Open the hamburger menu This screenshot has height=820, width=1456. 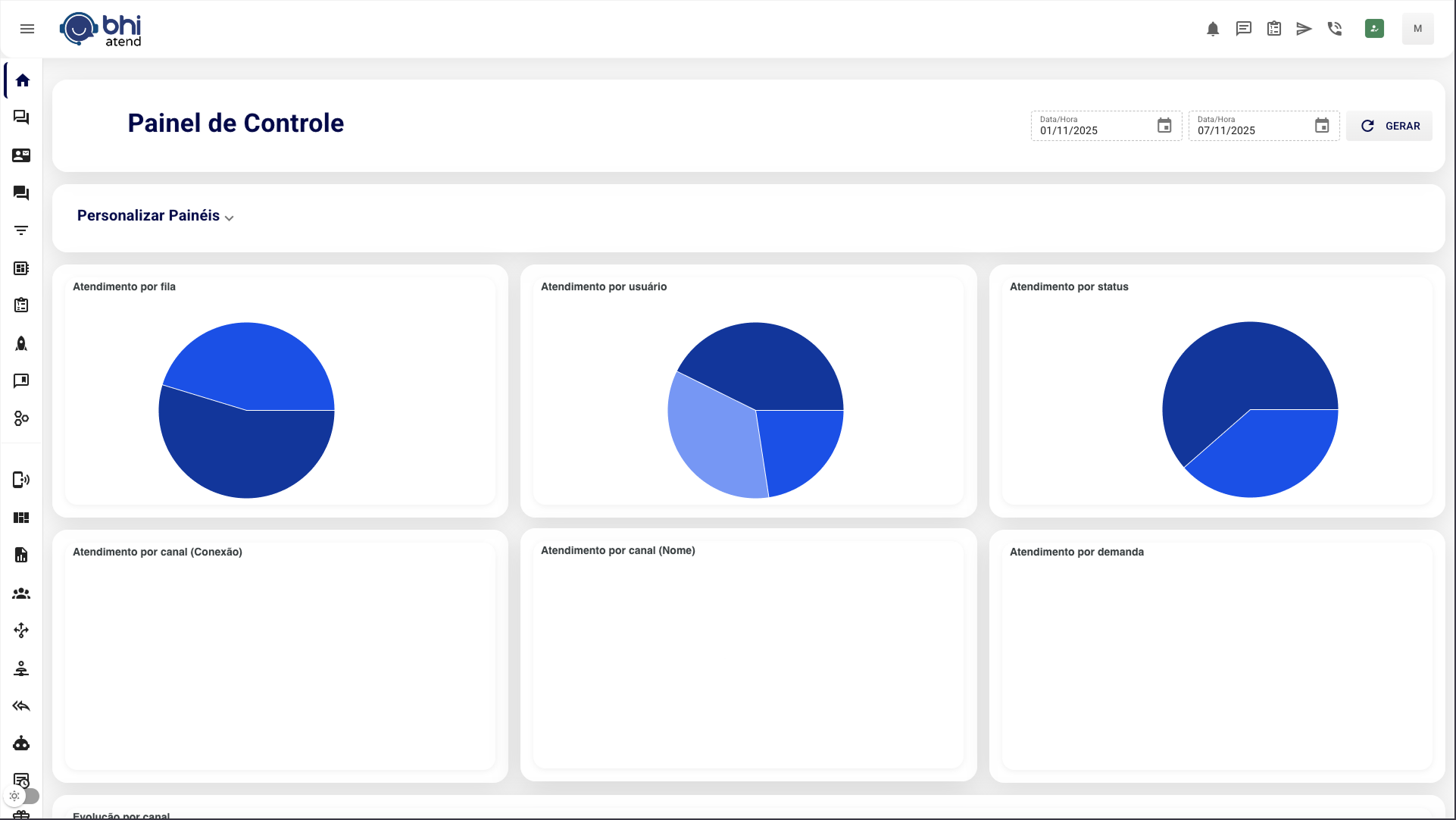point(27,29)
